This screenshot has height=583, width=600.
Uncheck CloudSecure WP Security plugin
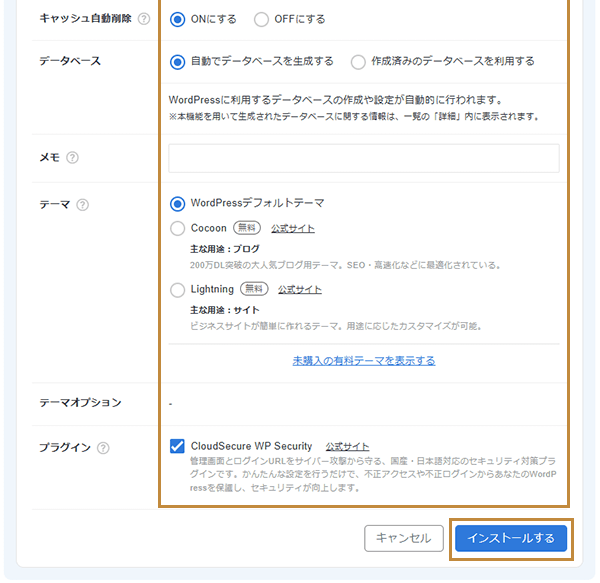(x=177, y=446)
